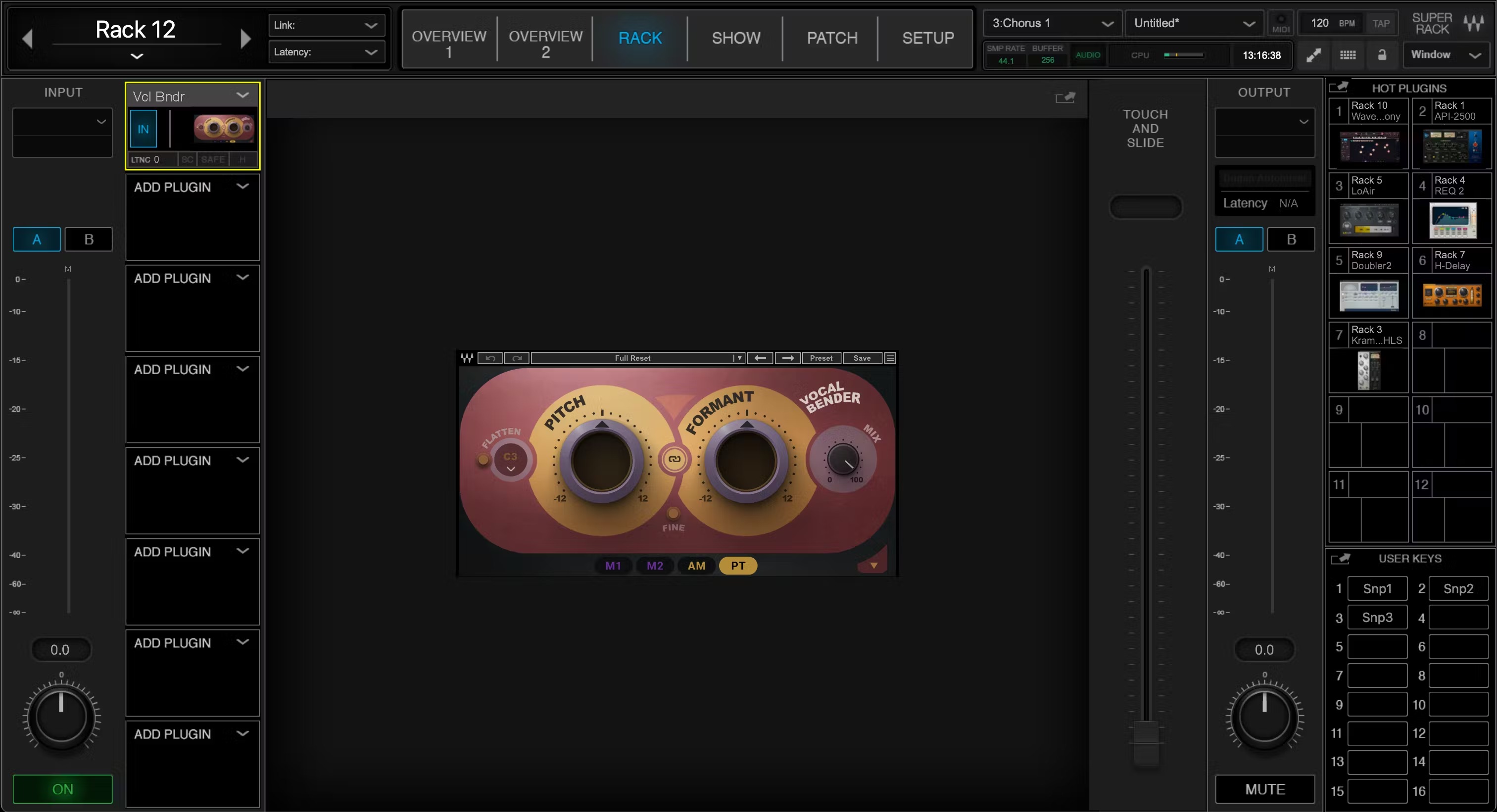Open Hot Plugin 4 REQ 2 thumbnail
The width and height of the screenshot is (1497, 812).
click(1452, 221)
